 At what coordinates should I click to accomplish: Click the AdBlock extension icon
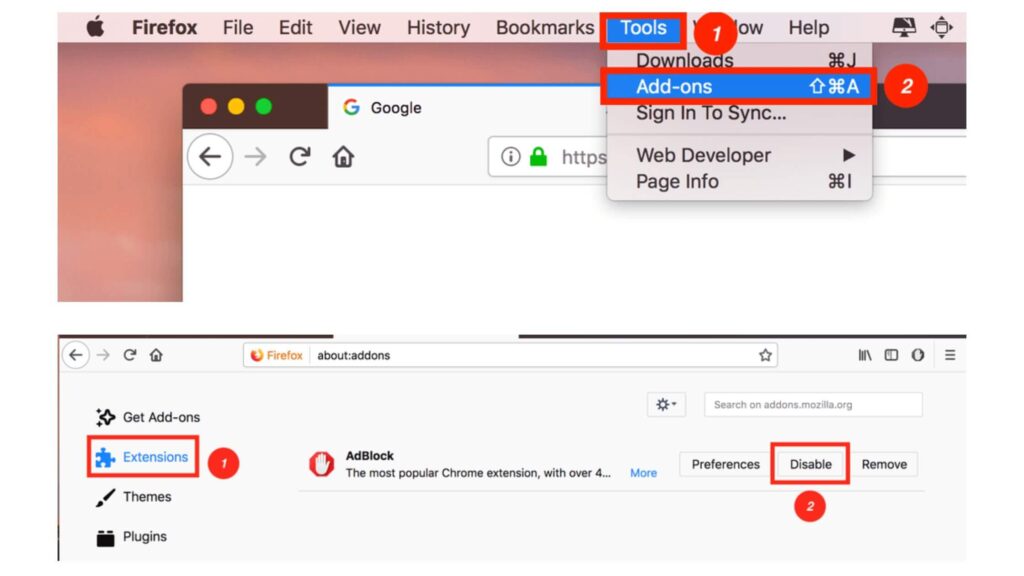(320, 462)
